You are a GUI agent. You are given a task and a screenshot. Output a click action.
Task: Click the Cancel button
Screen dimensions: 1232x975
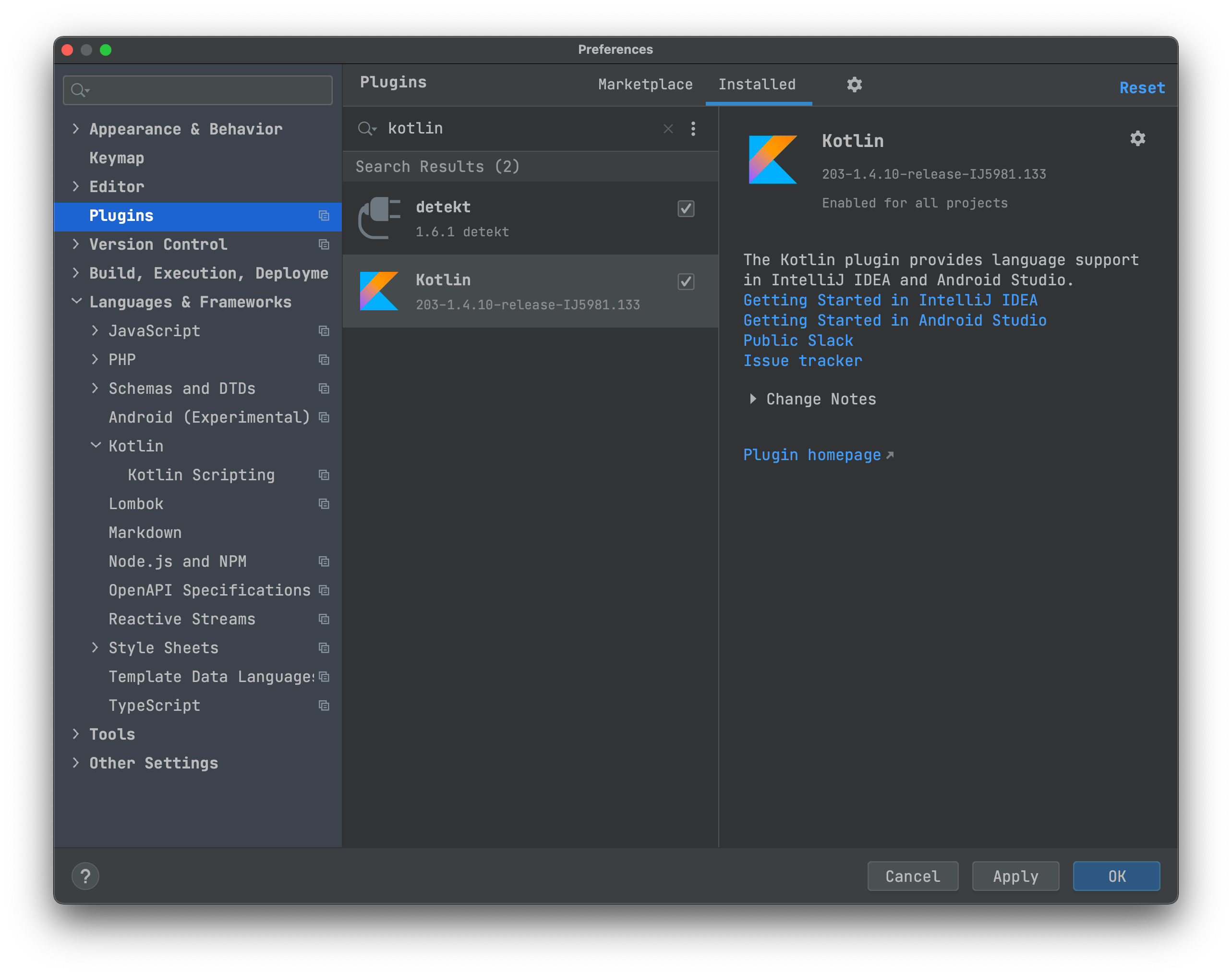(x=912, y=876)
